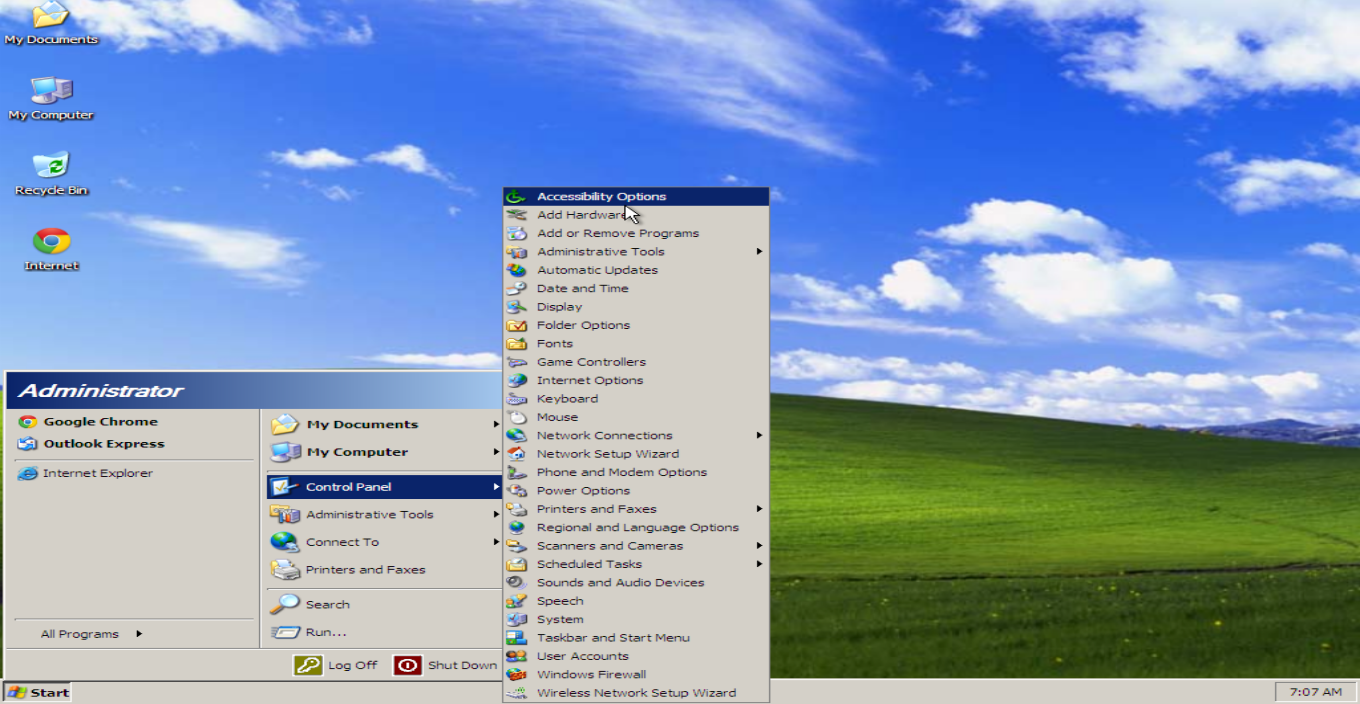Expand the Network Connections submenu arrow
Viewport: 1360px width, 704px height.
pyautogui.click(x=760, y=435)
